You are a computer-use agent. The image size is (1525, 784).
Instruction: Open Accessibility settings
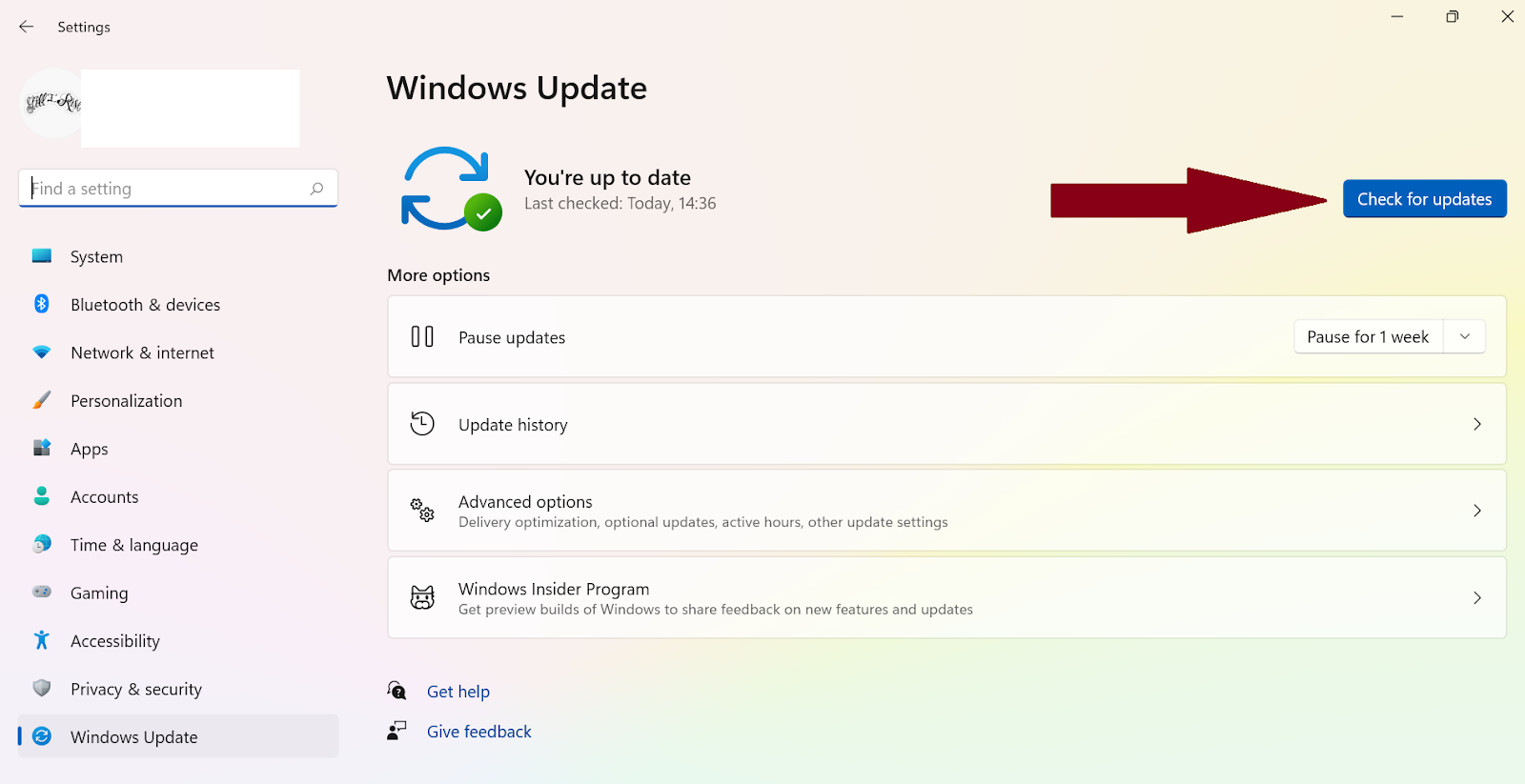(178, 641)
